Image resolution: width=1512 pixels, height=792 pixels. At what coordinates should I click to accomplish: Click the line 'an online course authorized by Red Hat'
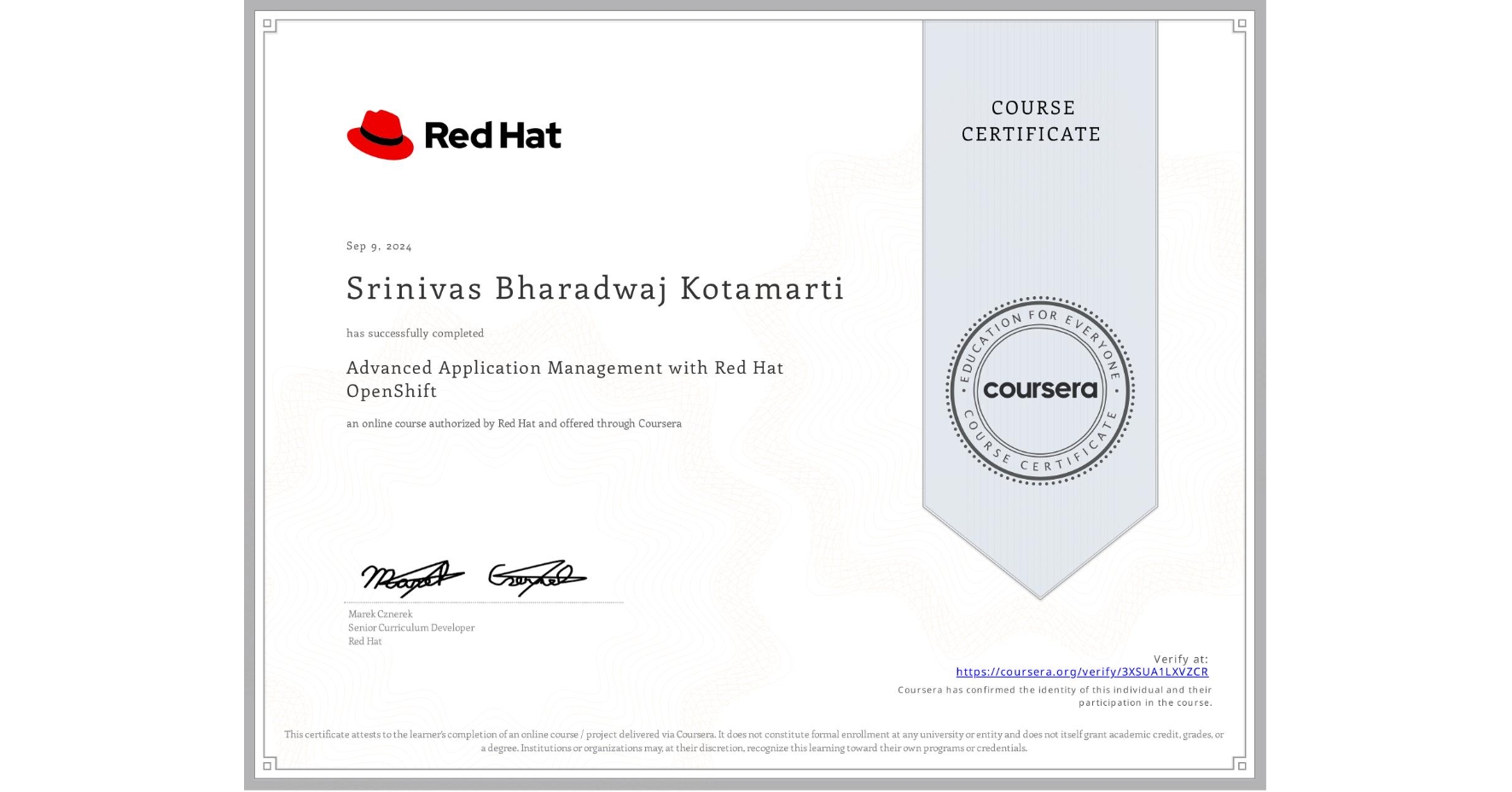[x=514, y=423]
